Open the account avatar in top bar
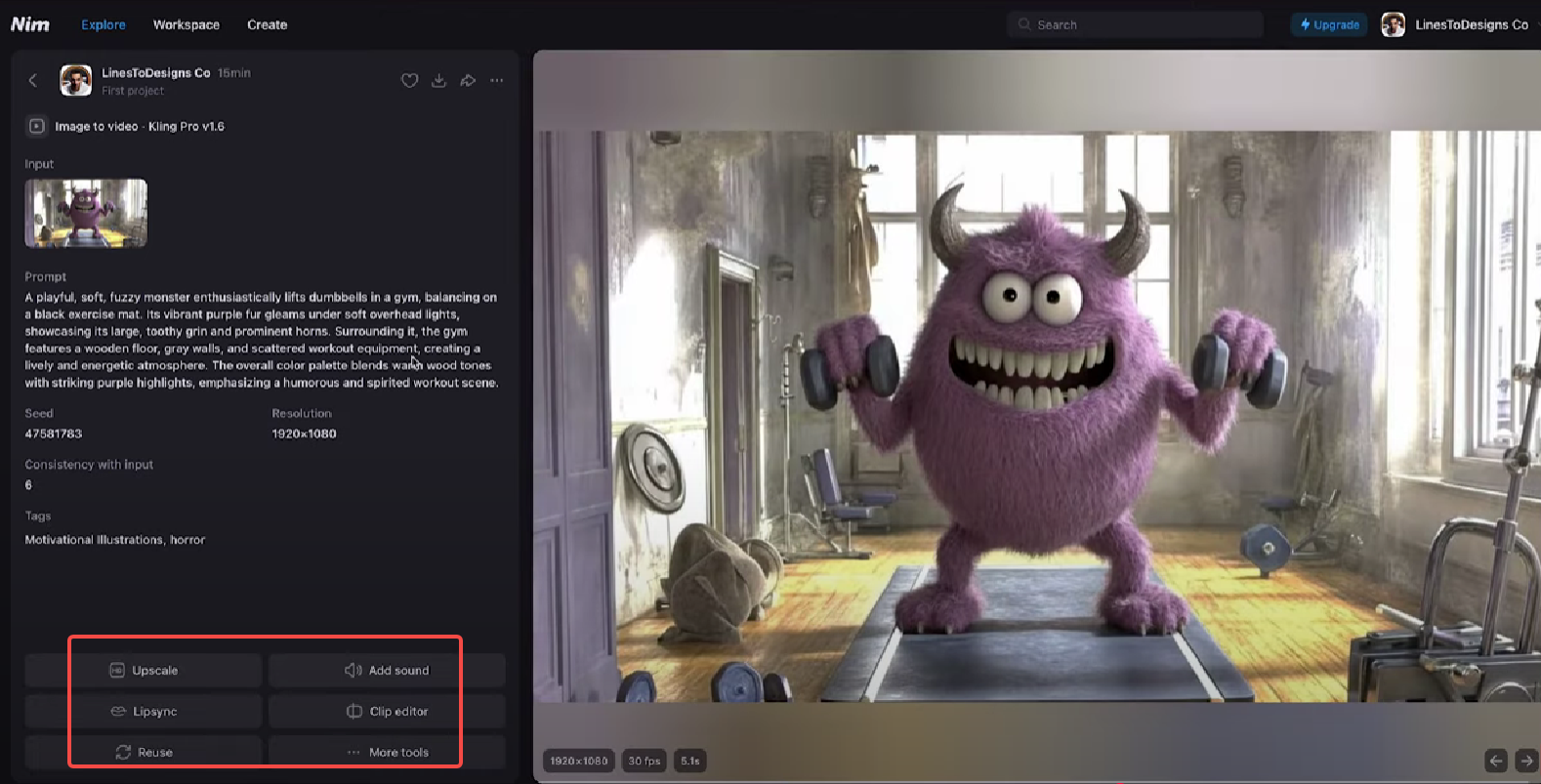The image size is (1541, 784). [1394, 24]
